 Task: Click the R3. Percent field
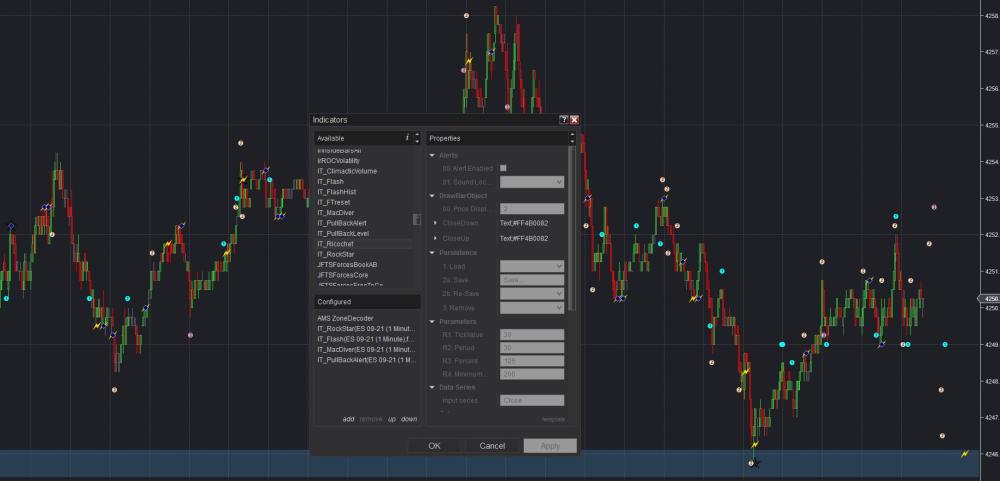tap(532, 361)
